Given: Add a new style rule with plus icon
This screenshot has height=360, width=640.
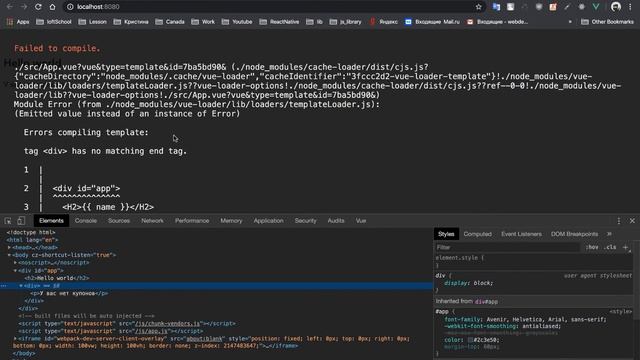Looking at the screenshot, I should pyautogui.click(x=625, y=247).
